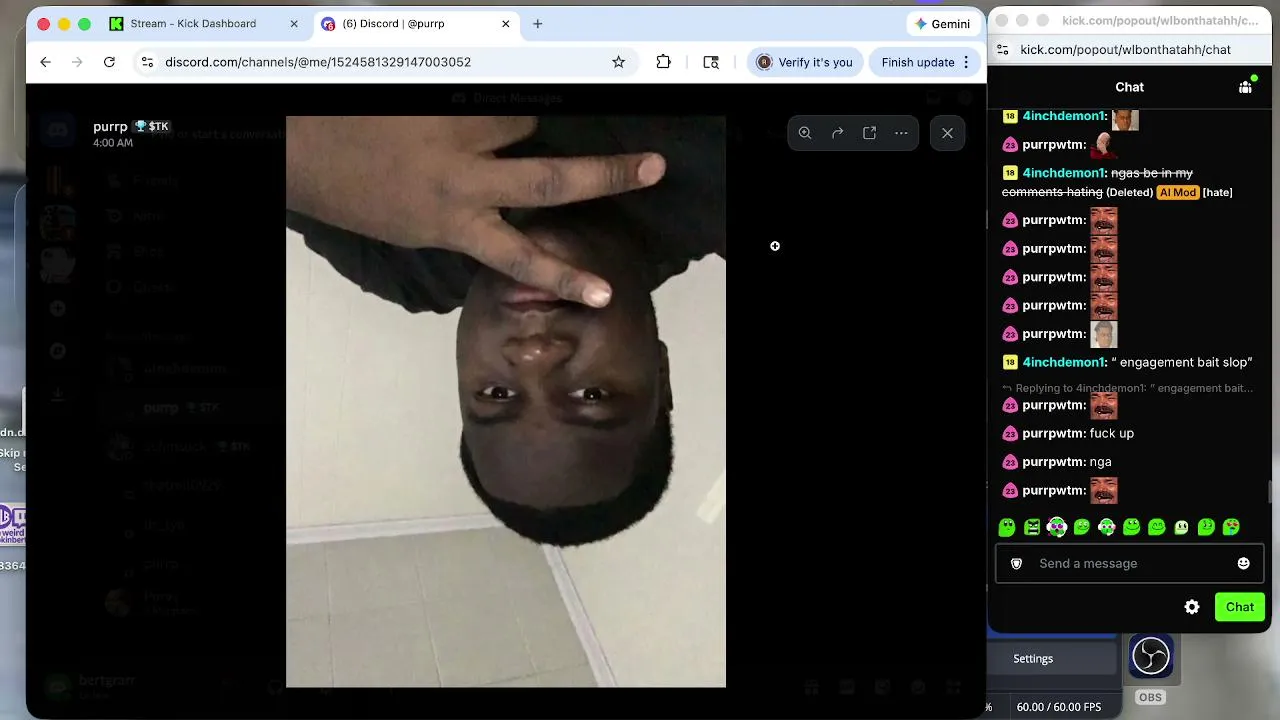Open the Chrome extensions puzzle icon
The height and width of the screenshot is (720, 1280).
[663, 62]
